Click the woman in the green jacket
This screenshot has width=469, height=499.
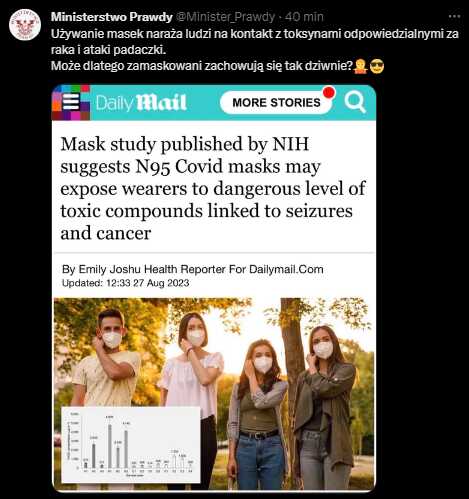(x=324, y=407)
